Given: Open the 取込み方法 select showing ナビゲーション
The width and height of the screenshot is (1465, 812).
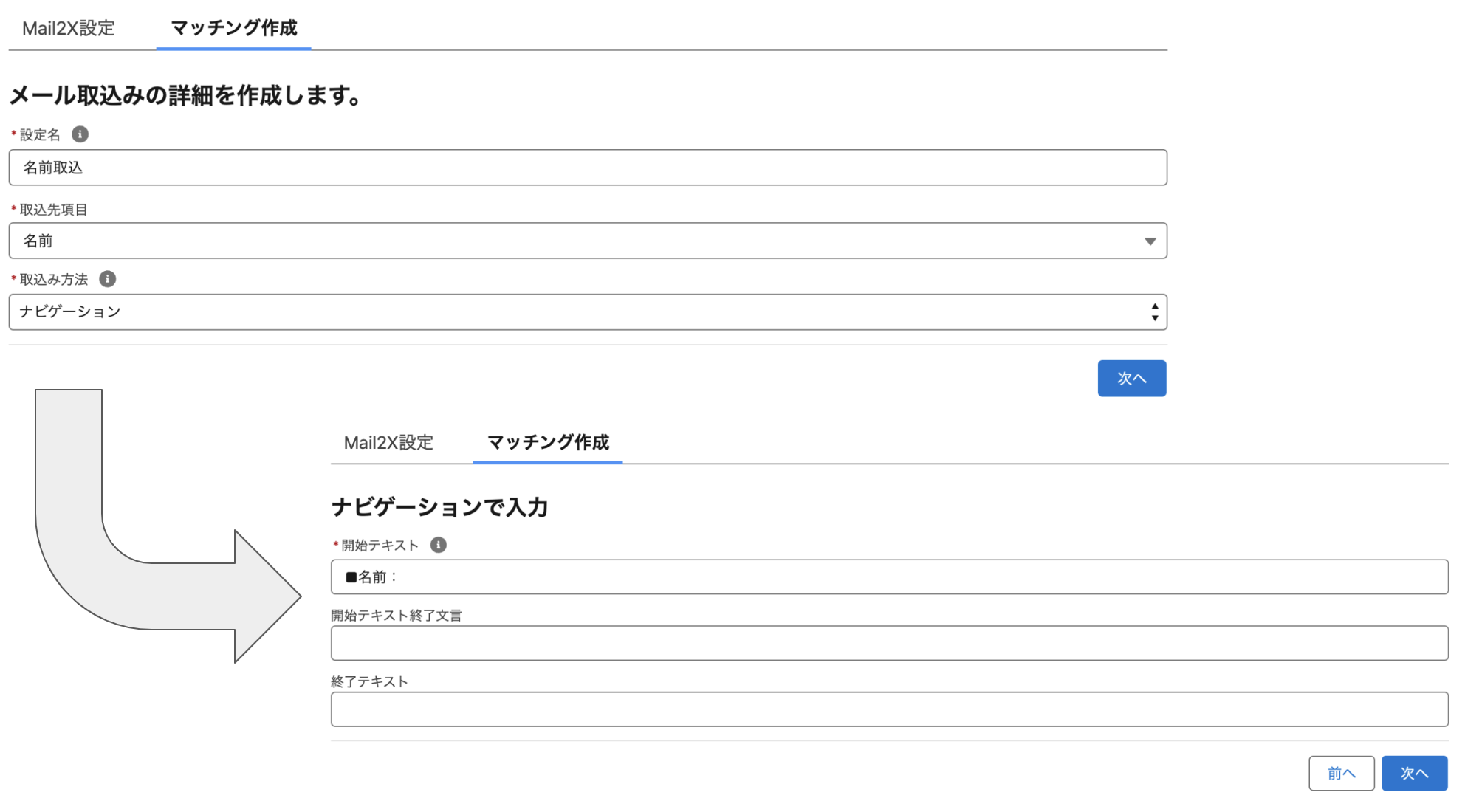Looking at the screenshot, I should [x=588, y=312].
